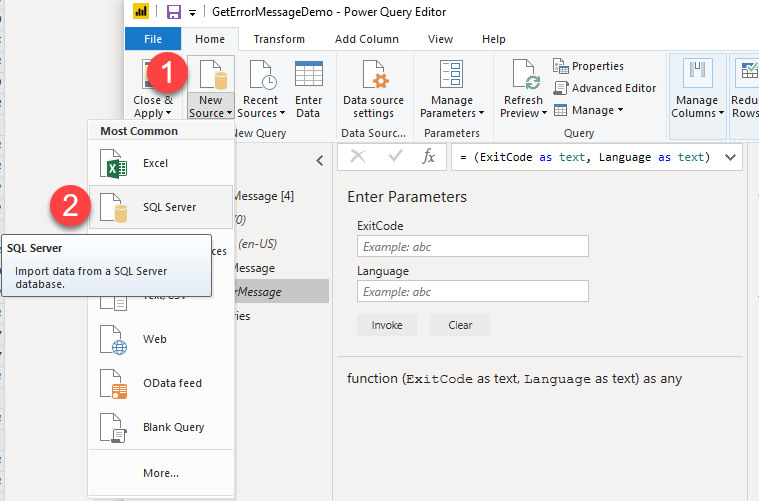Click the Reduce Rows icon
Image resolution: width=759 pixels, height=501 pixels.
(748, 72)
